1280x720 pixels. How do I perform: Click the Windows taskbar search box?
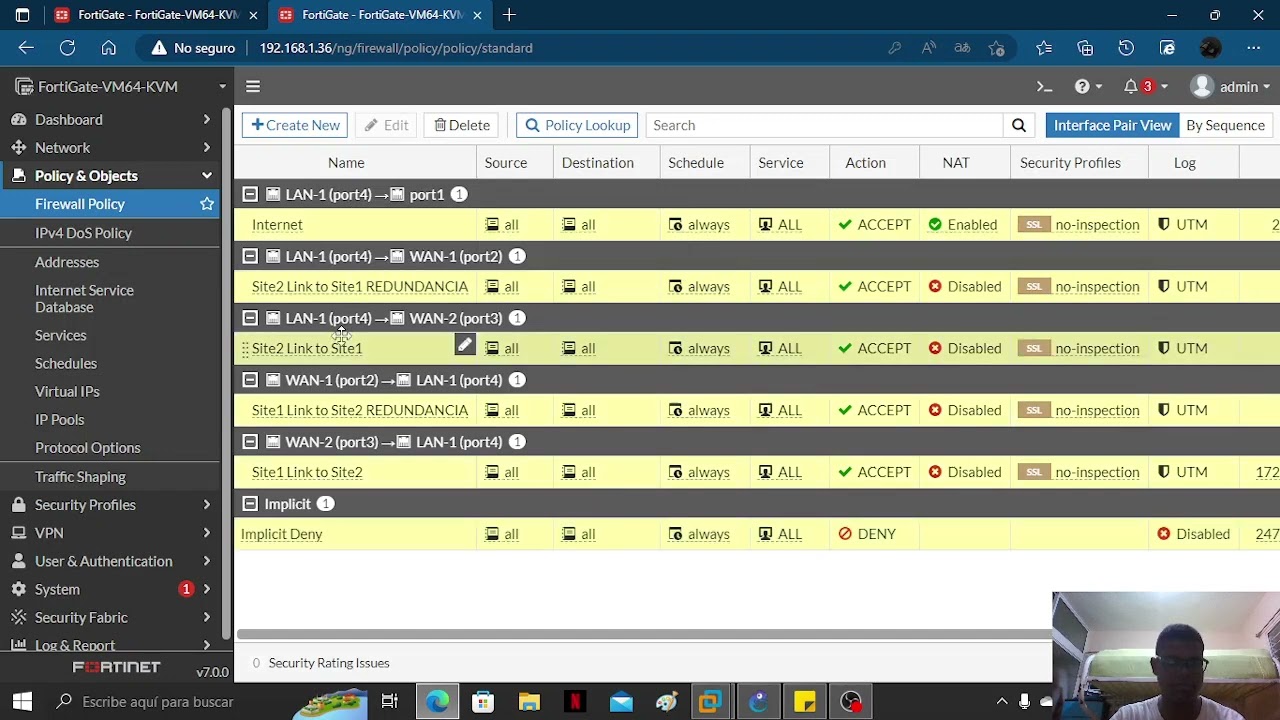(158, 702)
